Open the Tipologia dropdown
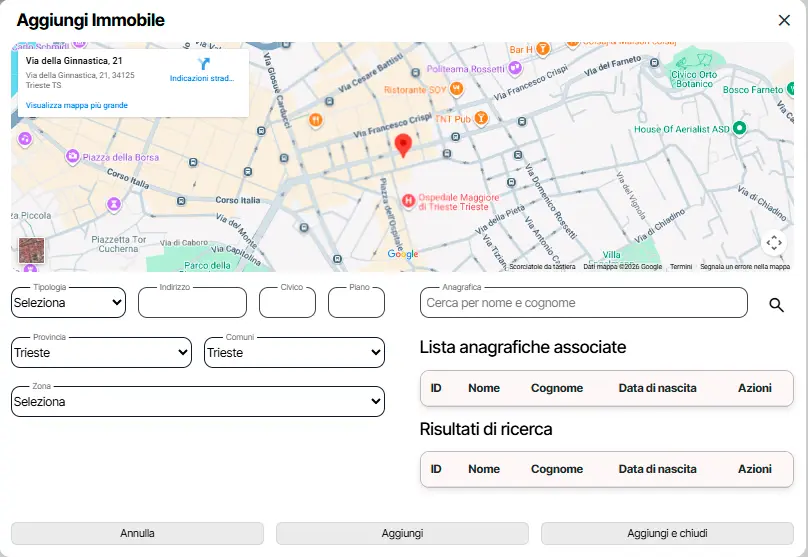The height and width of the screenshot is (557, 808). click(x=68, y=302)
